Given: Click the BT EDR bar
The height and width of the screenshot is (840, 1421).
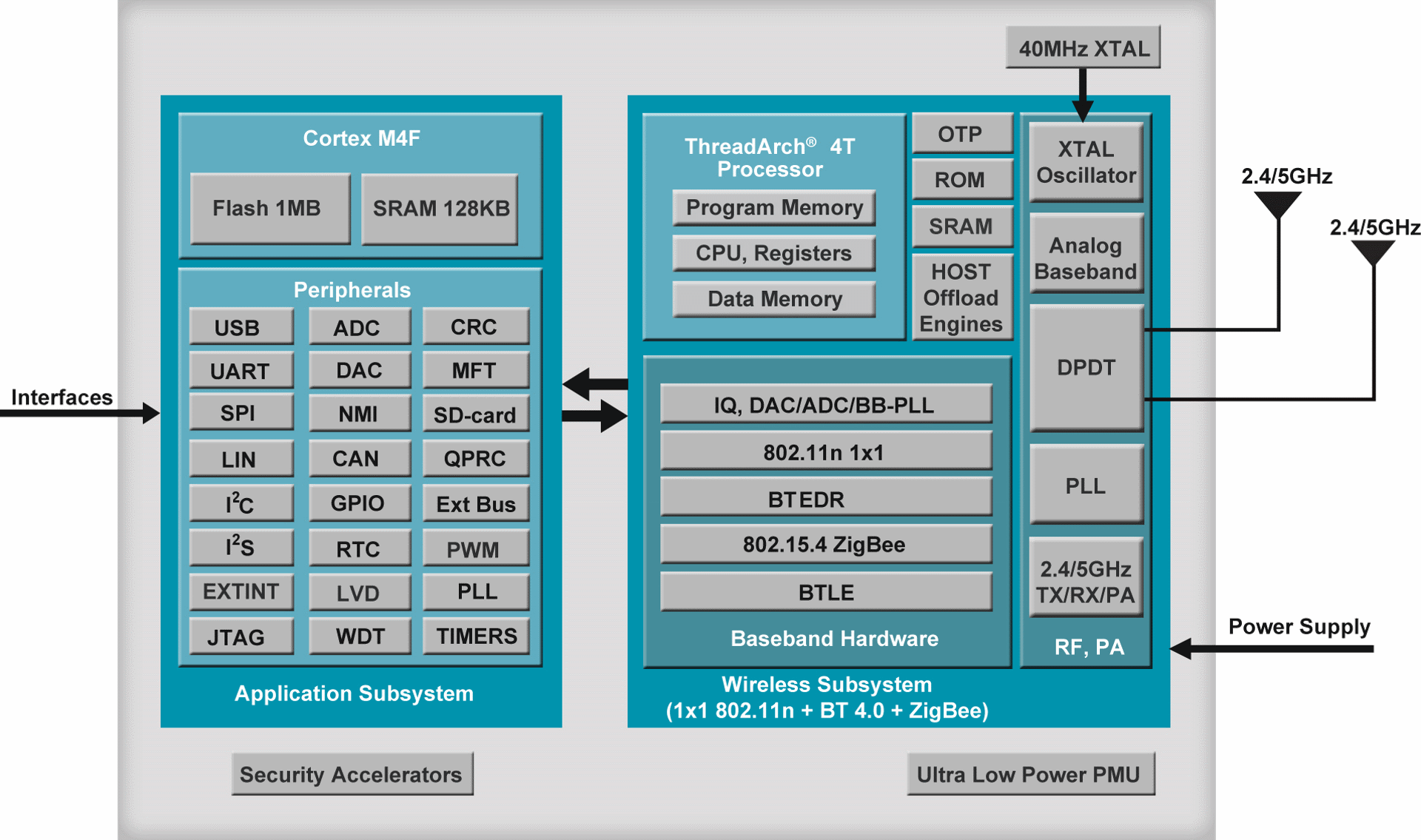Looking at the screenshot, I should point(826,498).
